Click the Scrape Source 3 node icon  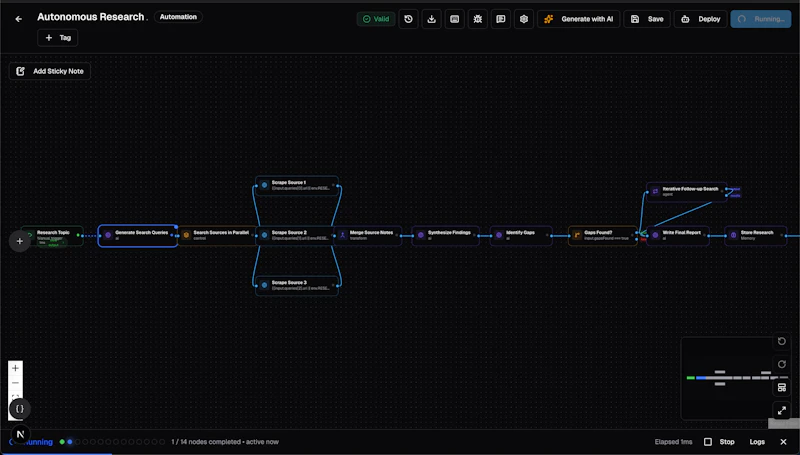pyautogui.click(x=264, y=285)
